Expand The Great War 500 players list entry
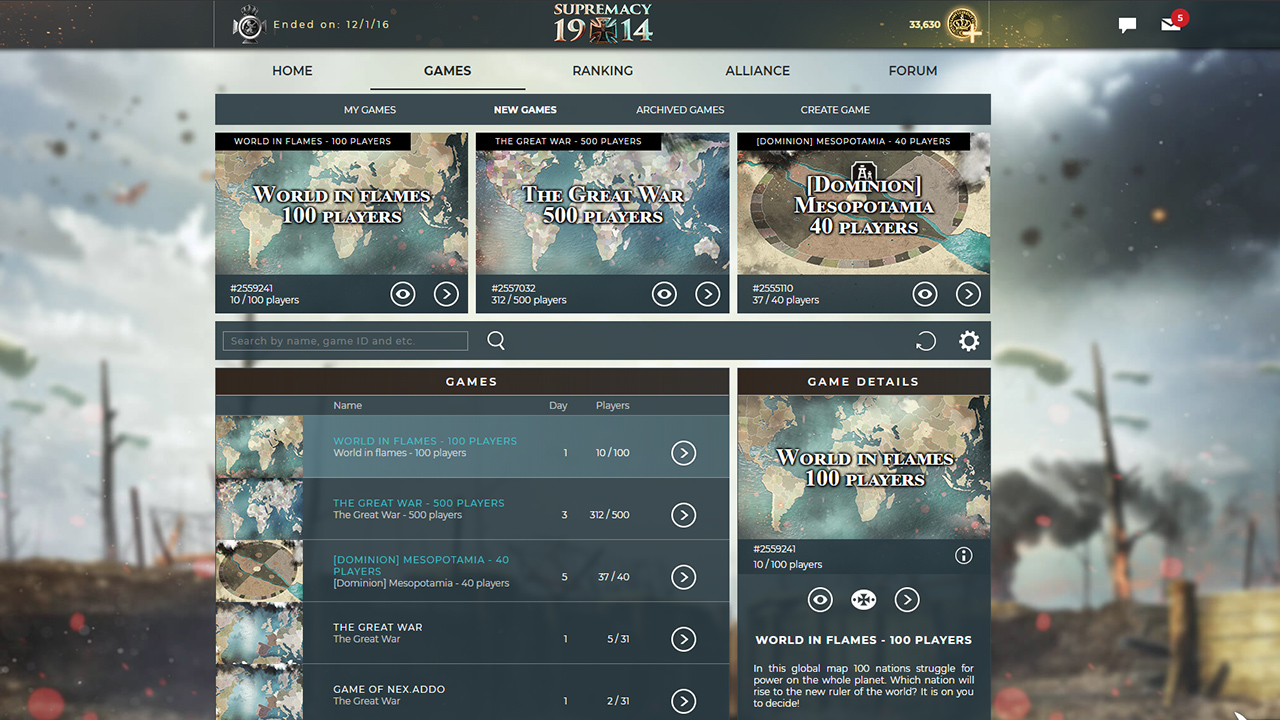This screenshot has height=720, width=1280. [684, 515]
